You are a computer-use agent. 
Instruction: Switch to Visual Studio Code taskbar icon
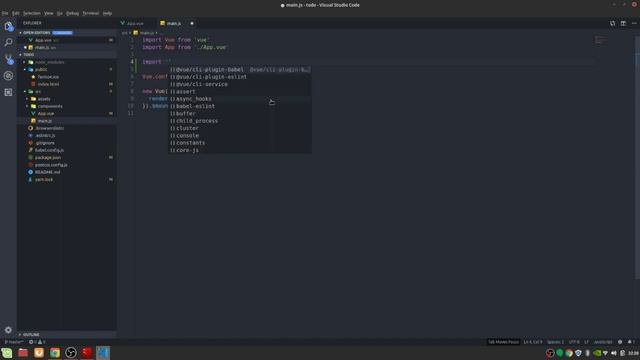(103, 353)
